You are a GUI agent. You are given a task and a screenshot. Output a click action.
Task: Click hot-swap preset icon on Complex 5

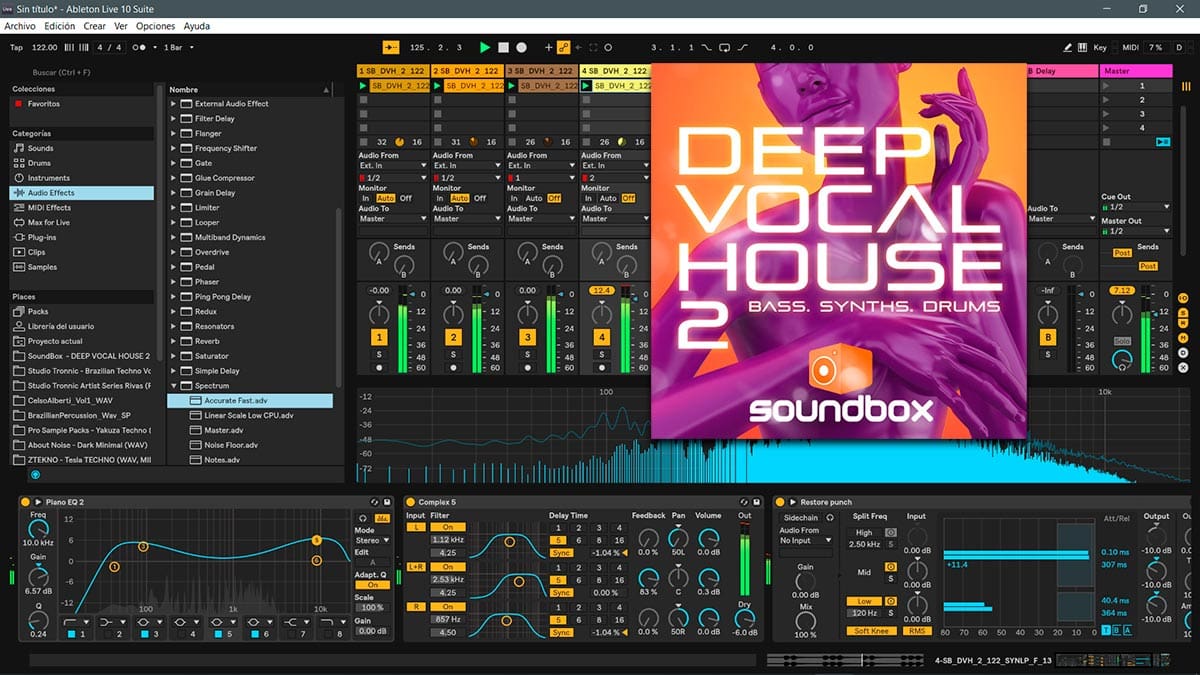point(744,501)
